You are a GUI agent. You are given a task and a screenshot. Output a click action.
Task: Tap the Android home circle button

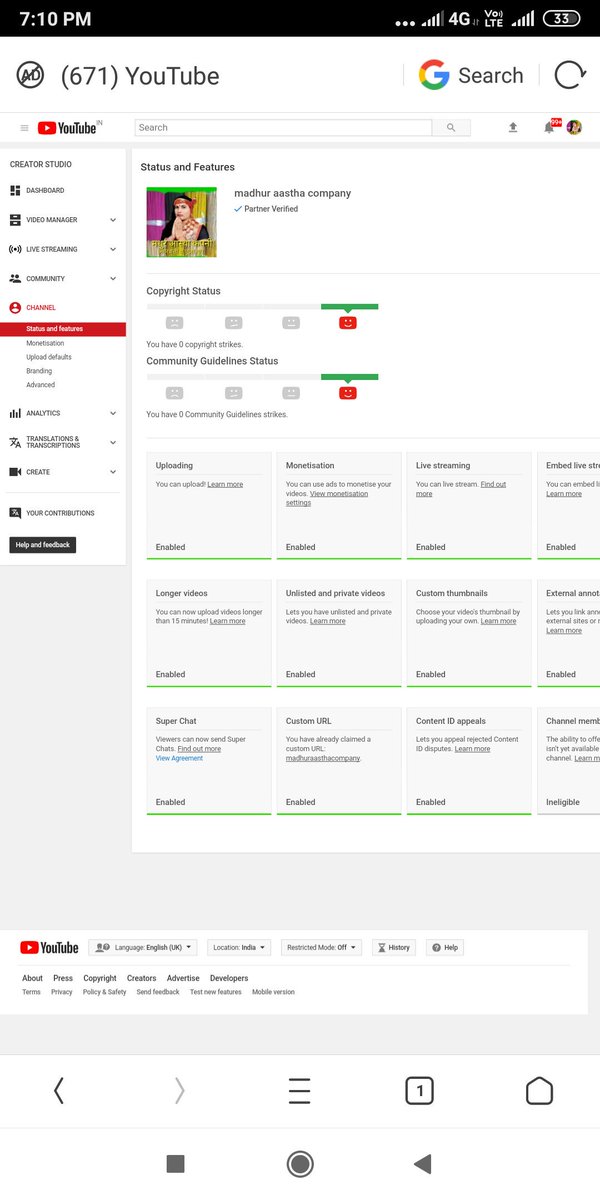coord(299,1163)
